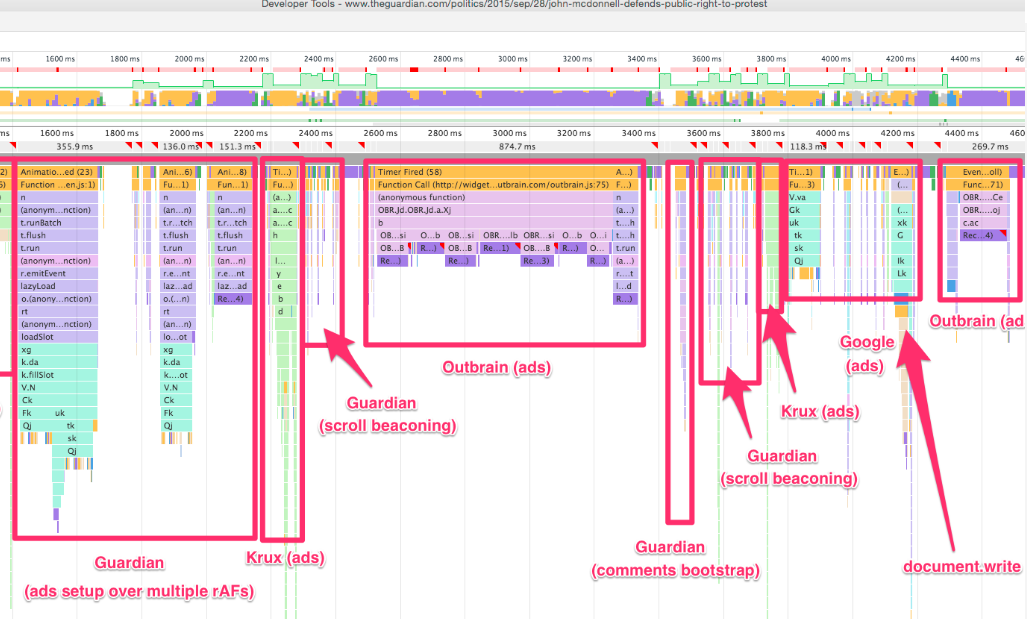1027x619 pixels.
Task: Click the 'OBR.....oj' call frame
Action: (983, 210)
